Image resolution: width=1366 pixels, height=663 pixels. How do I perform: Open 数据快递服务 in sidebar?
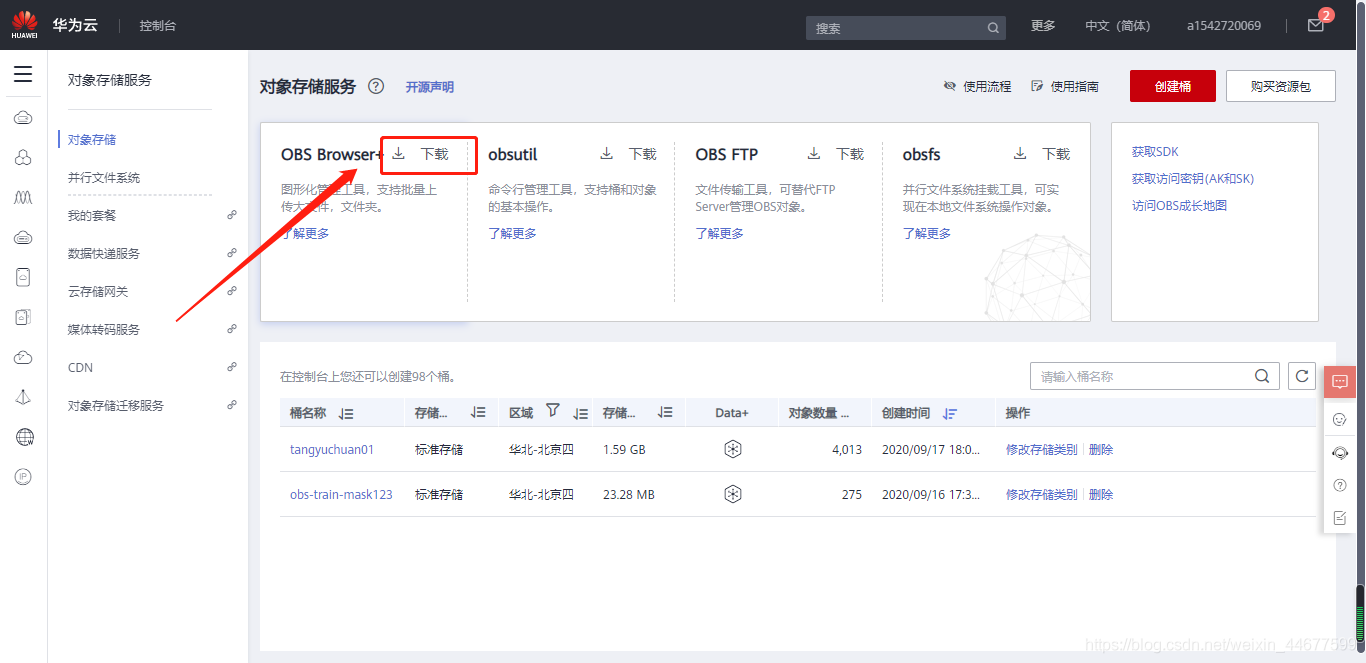tap(104, 253)
